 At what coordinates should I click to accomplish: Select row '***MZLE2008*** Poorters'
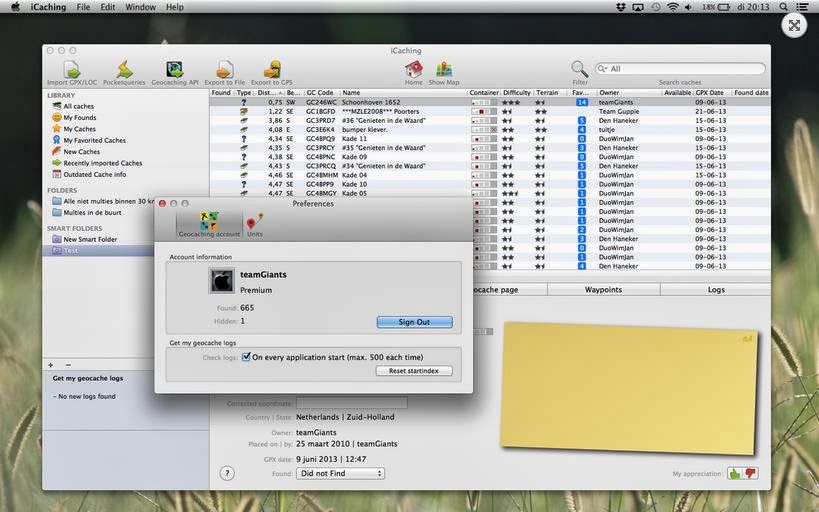click(x=489, y=111)
